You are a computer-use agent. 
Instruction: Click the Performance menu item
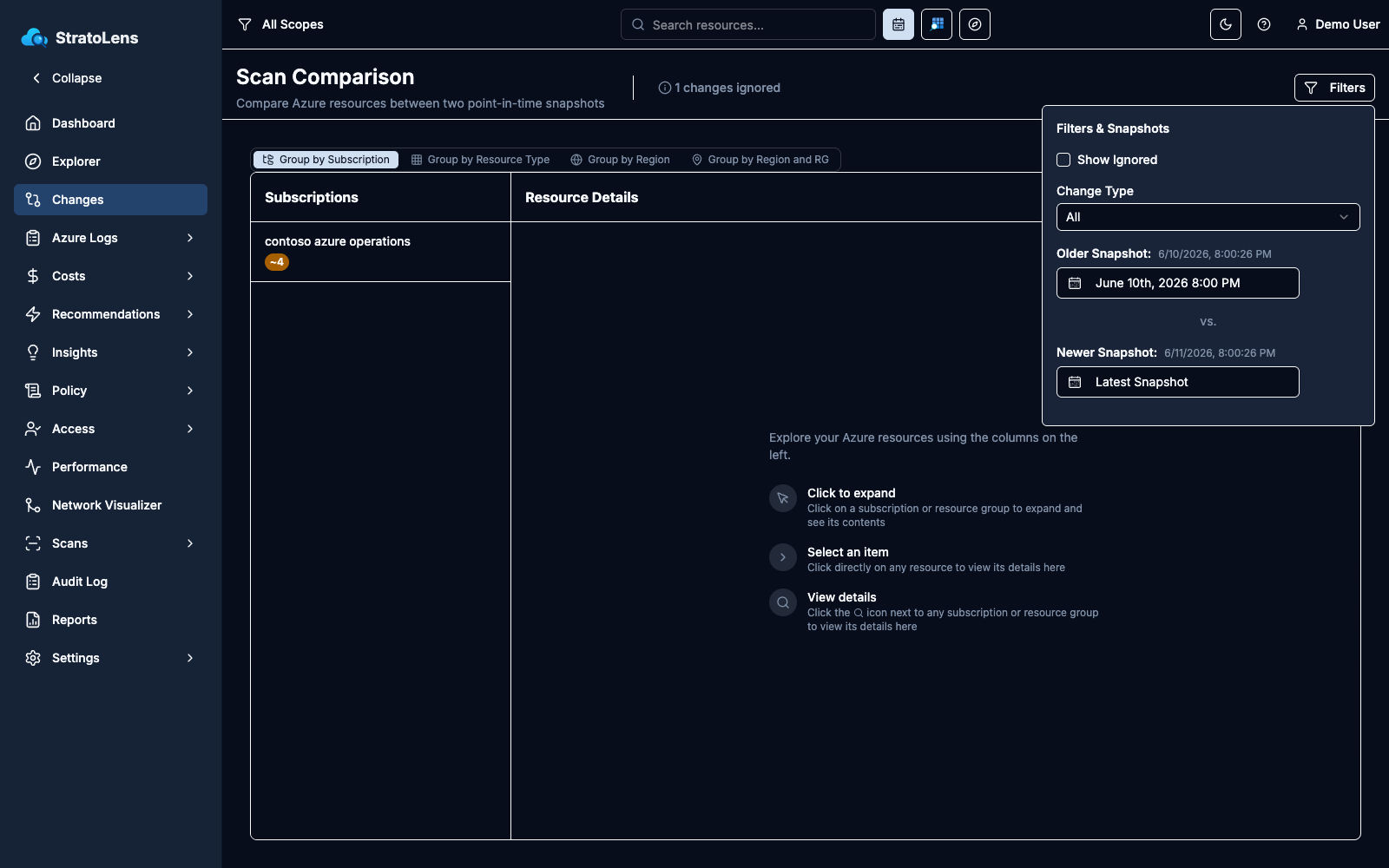(110, 467)
